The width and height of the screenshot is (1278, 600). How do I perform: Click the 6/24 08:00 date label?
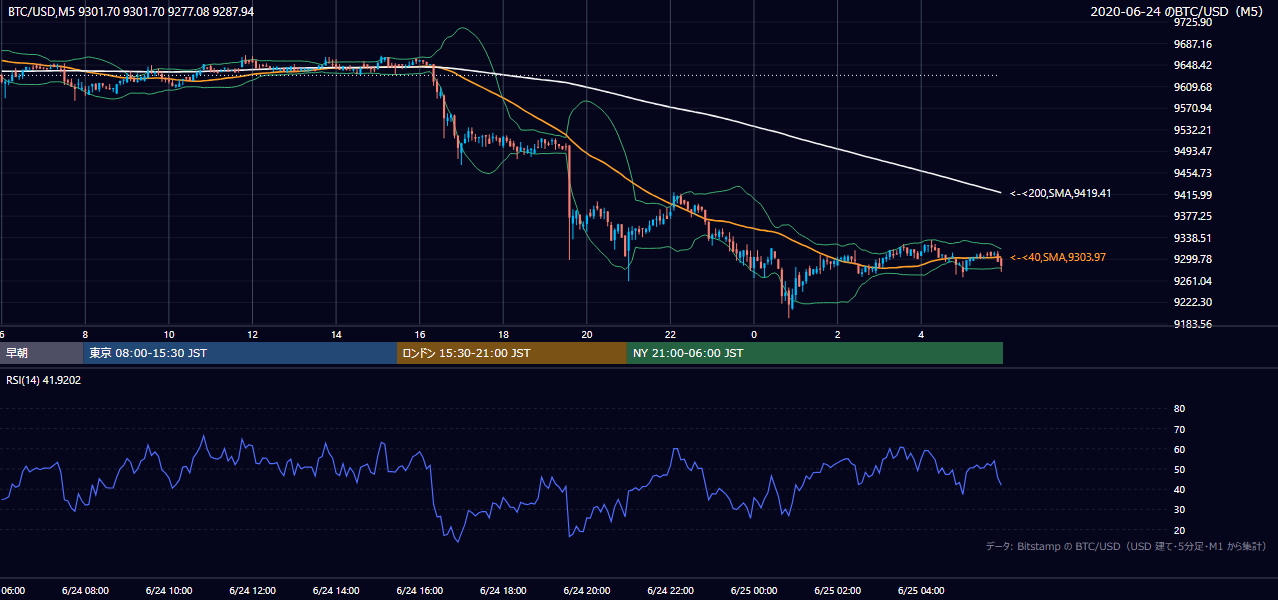coord(85,590)
